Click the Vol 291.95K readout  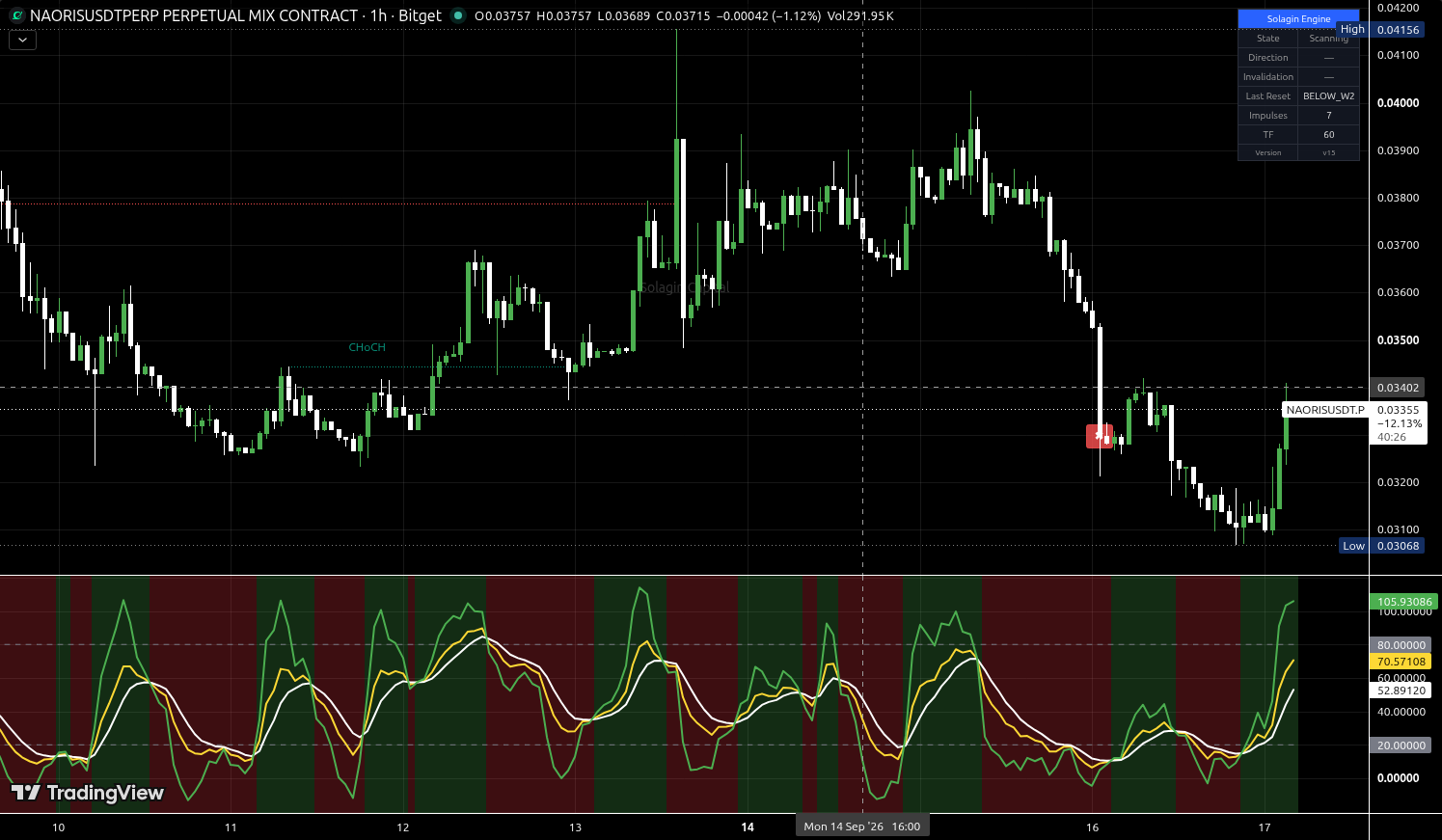[x=860, y=16]
